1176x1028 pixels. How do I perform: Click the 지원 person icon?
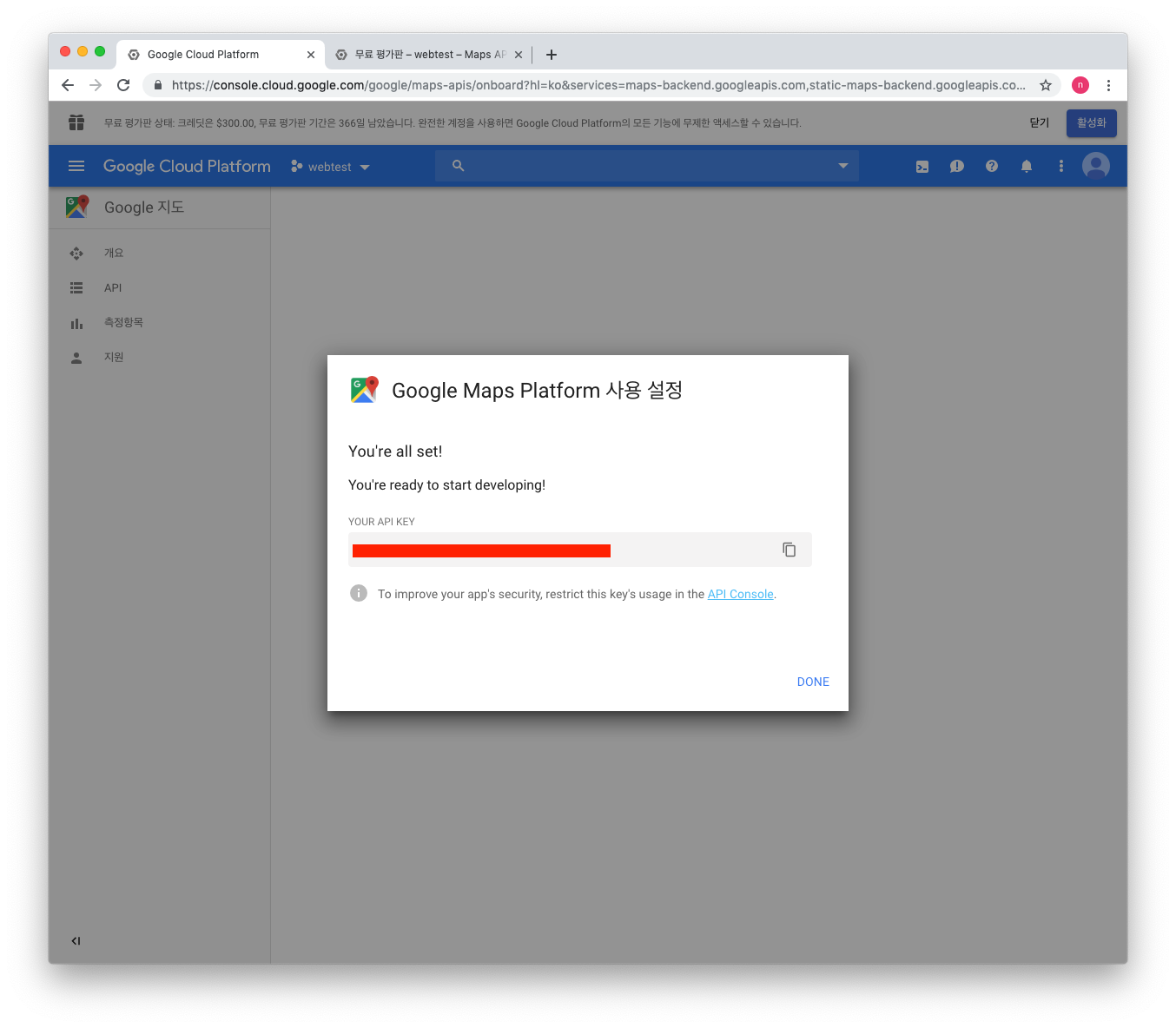click(x=76, y=358)
